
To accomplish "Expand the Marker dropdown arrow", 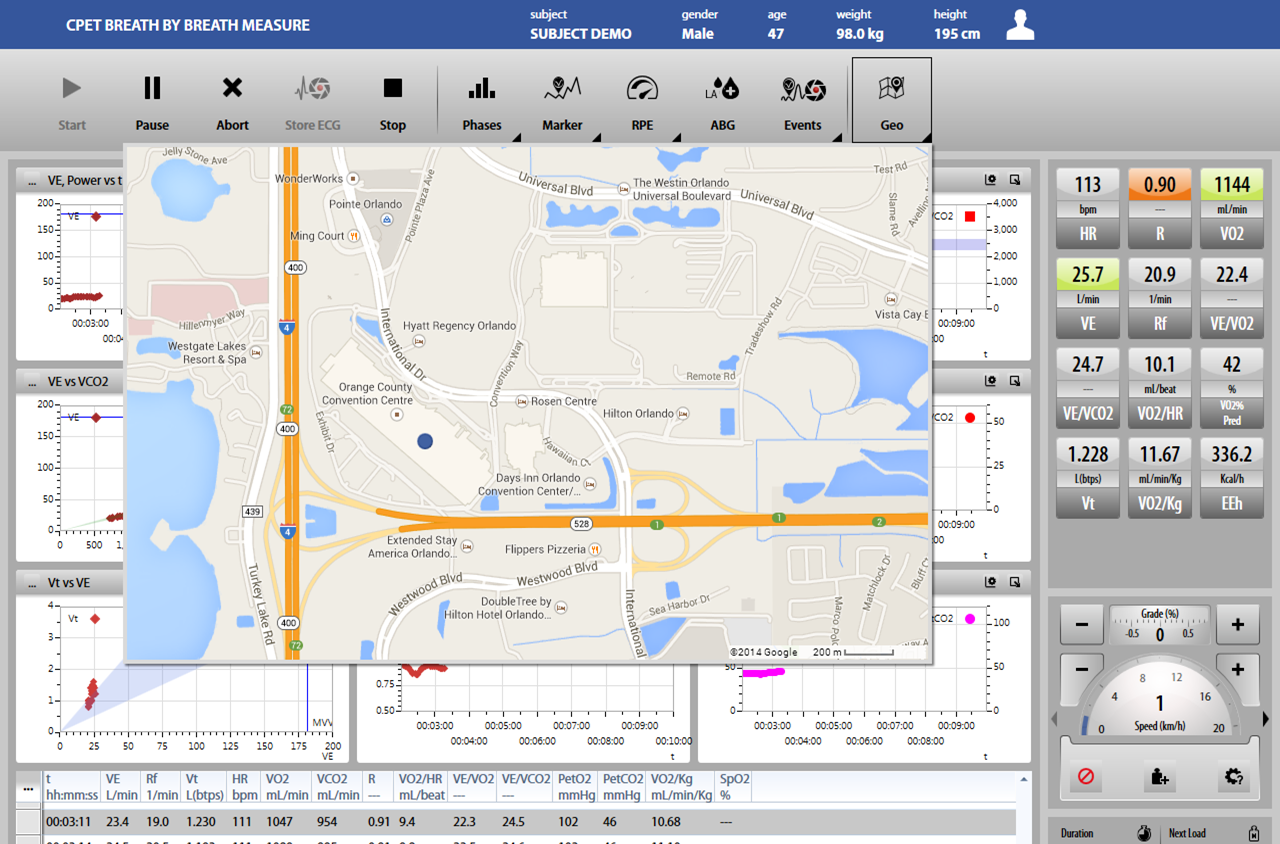I will [596, 137].
